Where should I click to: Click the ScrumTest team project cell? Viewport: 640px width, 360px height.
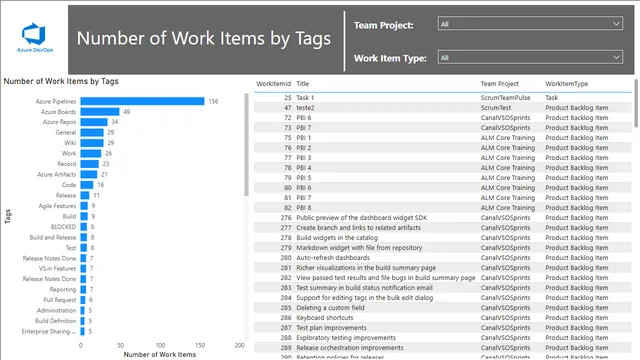point(496,108)
